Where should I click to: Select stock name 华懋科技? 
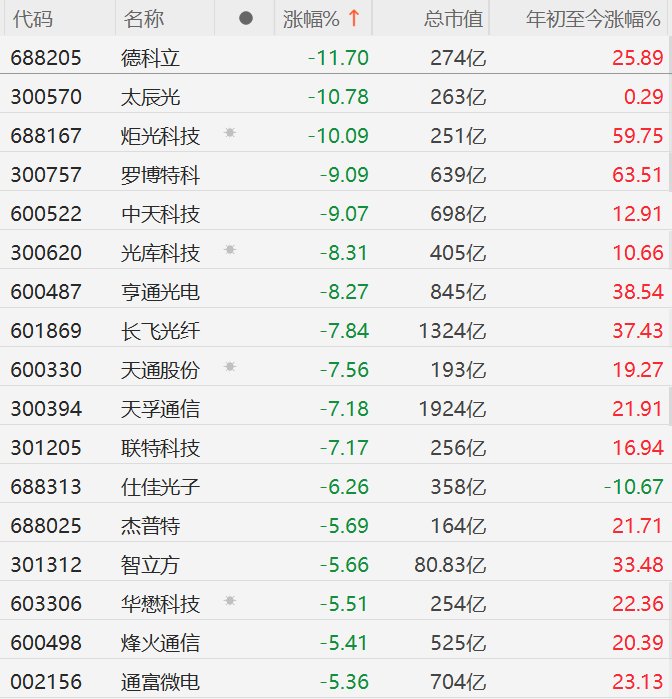[x=160, y=604]
